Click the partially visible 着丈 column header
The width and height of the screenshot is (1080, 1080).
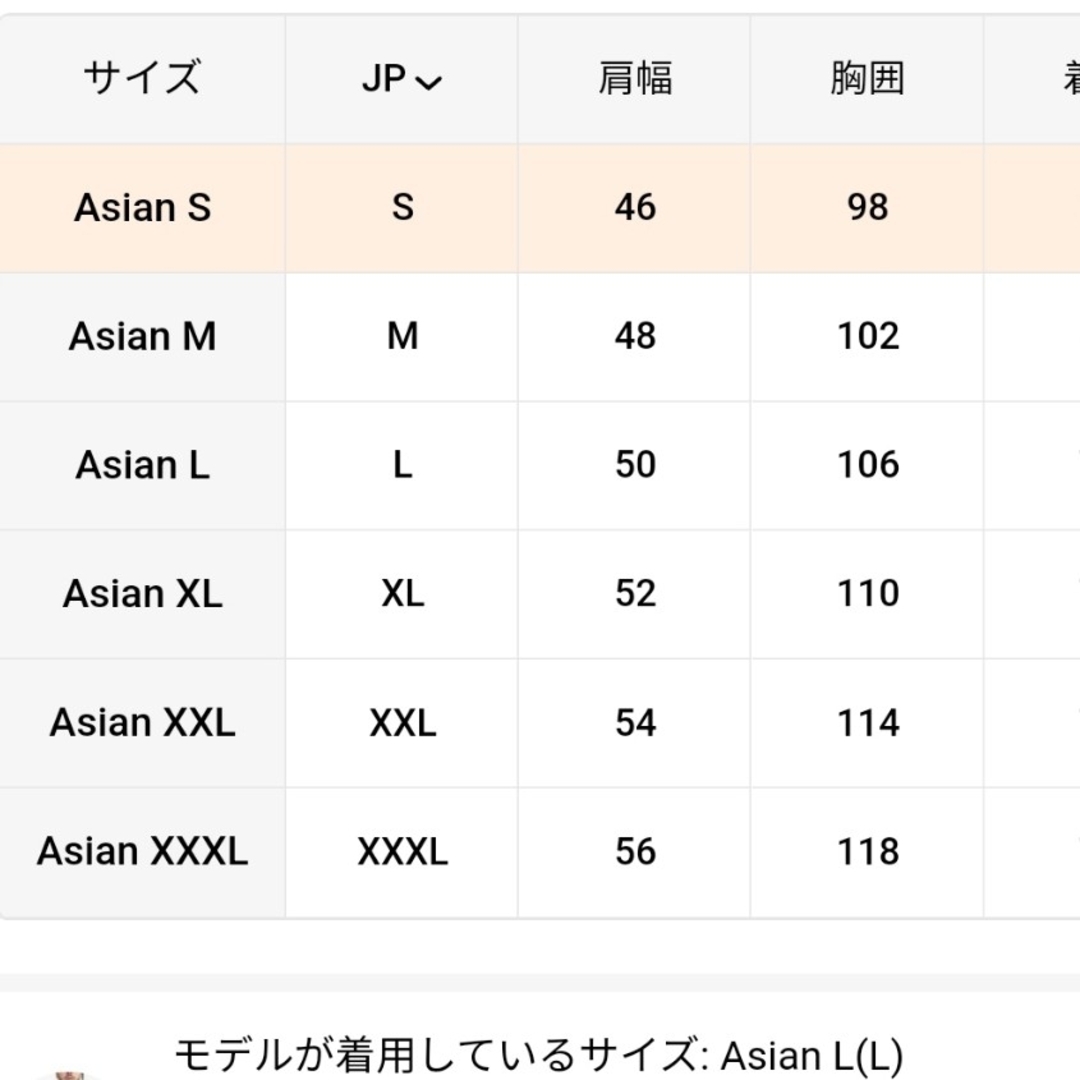tap(1071, 78)
